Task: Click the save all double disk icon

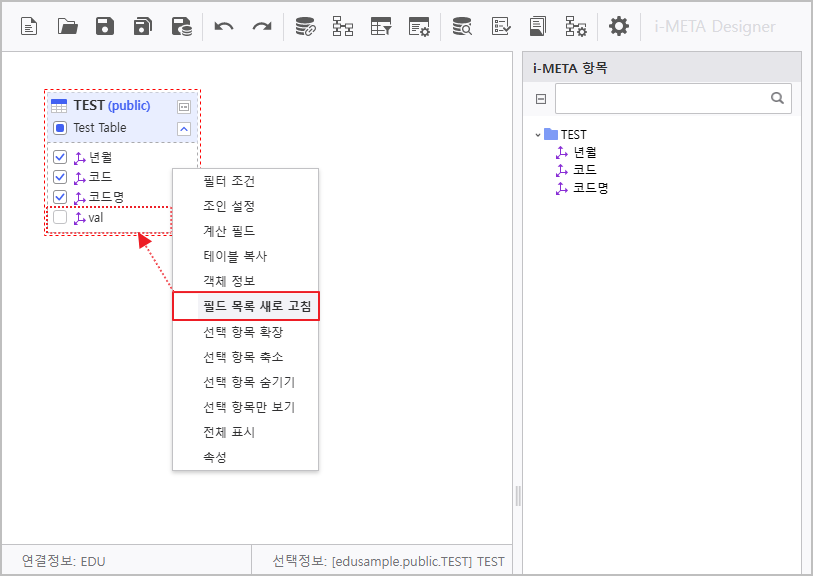Action: [143, 26]
